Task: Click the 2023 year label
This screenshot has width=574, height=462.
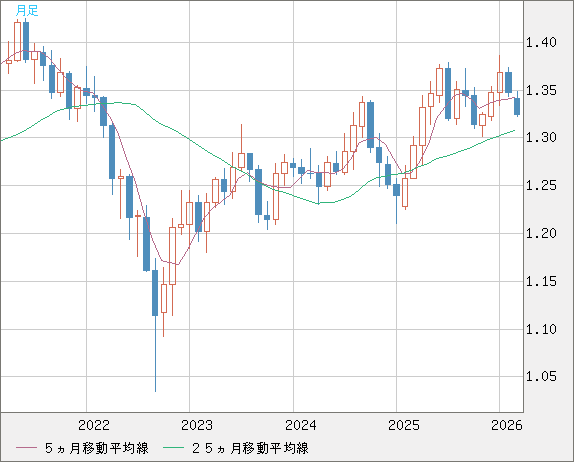Action: point(197,425)
